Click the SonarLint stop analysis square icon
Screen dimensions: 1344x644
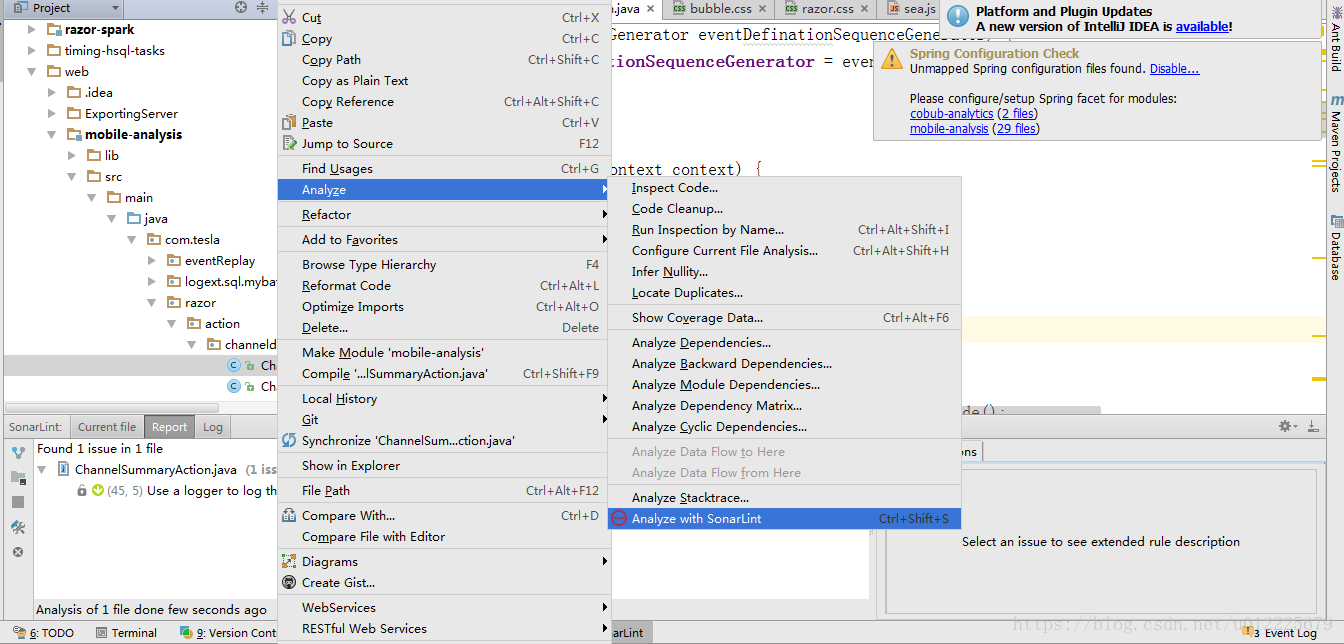coord(18,502)
